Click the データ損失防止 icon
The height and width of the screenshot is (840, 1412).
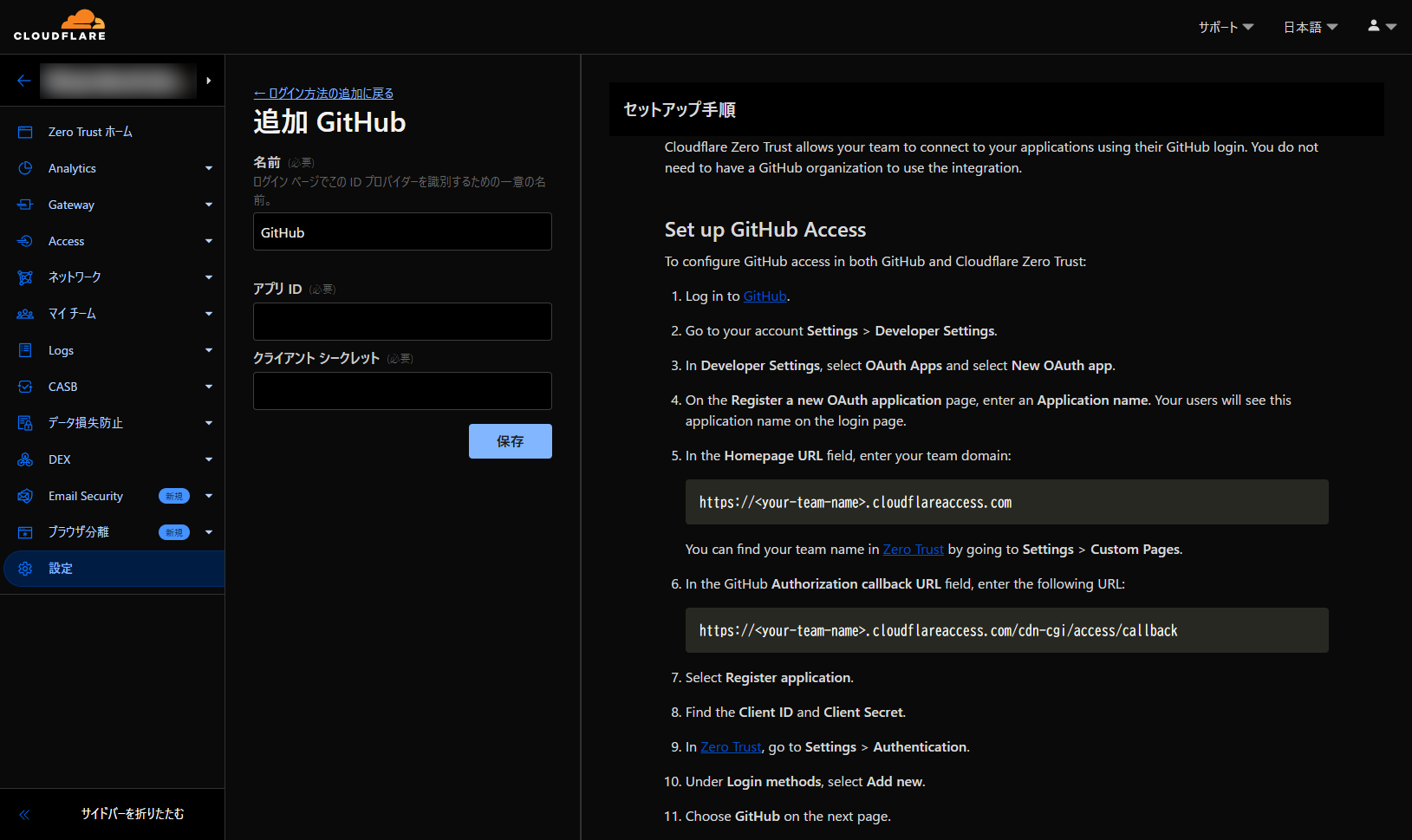pyautogui.click(x=25, y=423)
